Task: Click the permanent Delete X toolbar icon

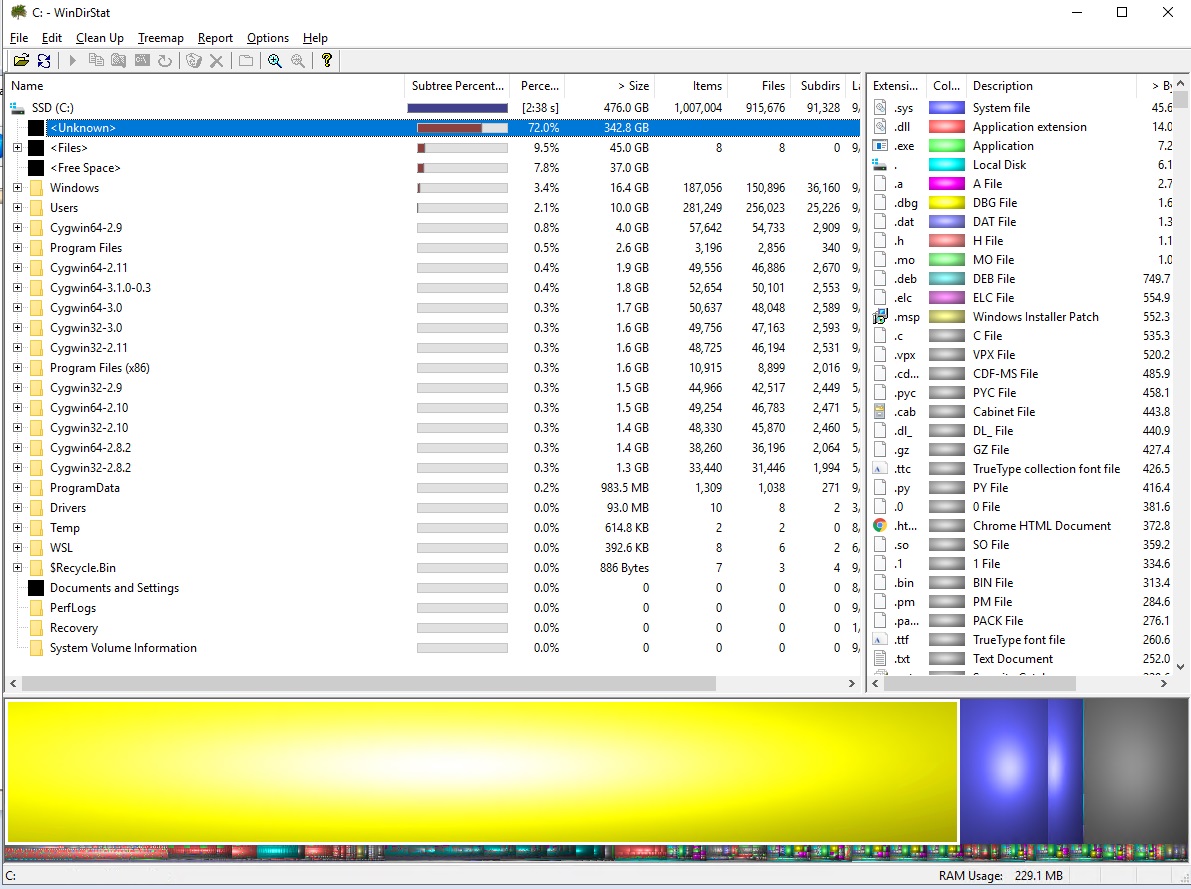Action: (216, 60)
